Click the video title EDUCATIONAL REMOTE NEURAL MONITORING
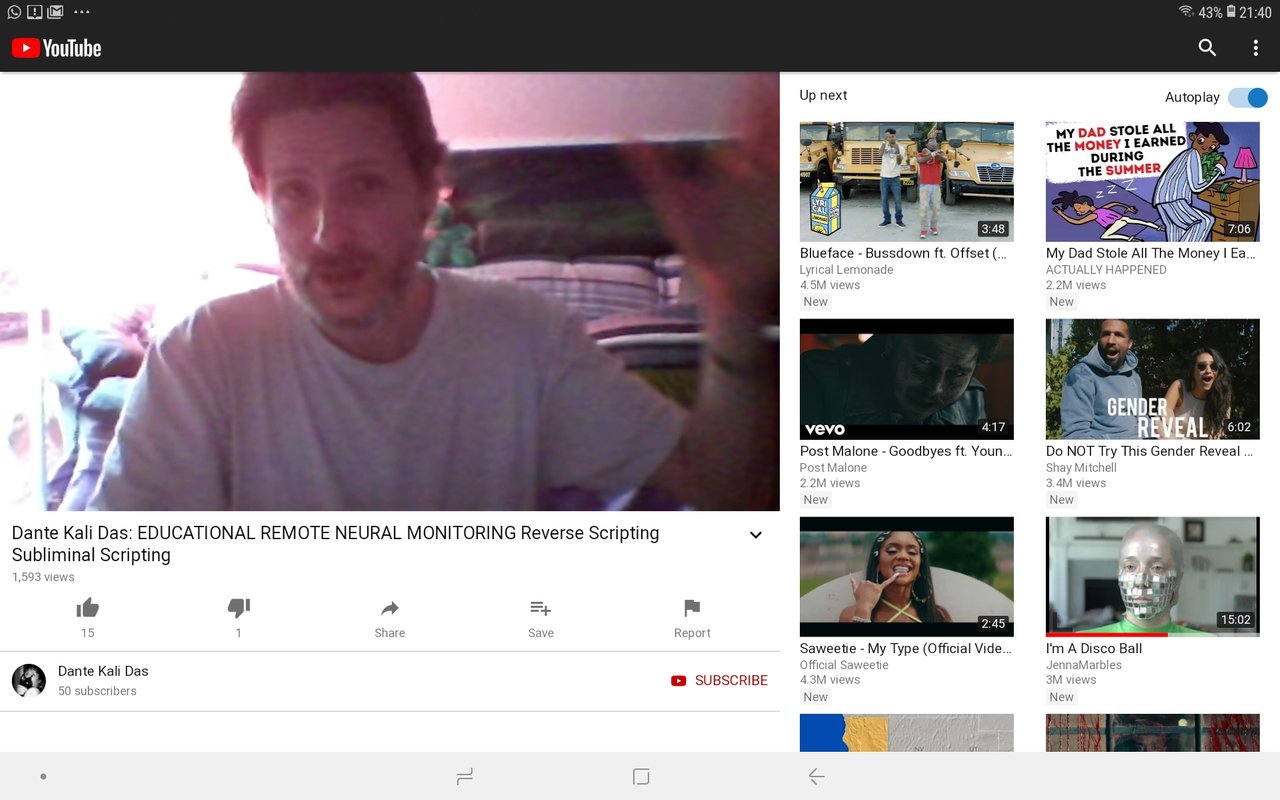Image resolution: width=1280 pixels, height=800 pixels. (x=335, y=544)
